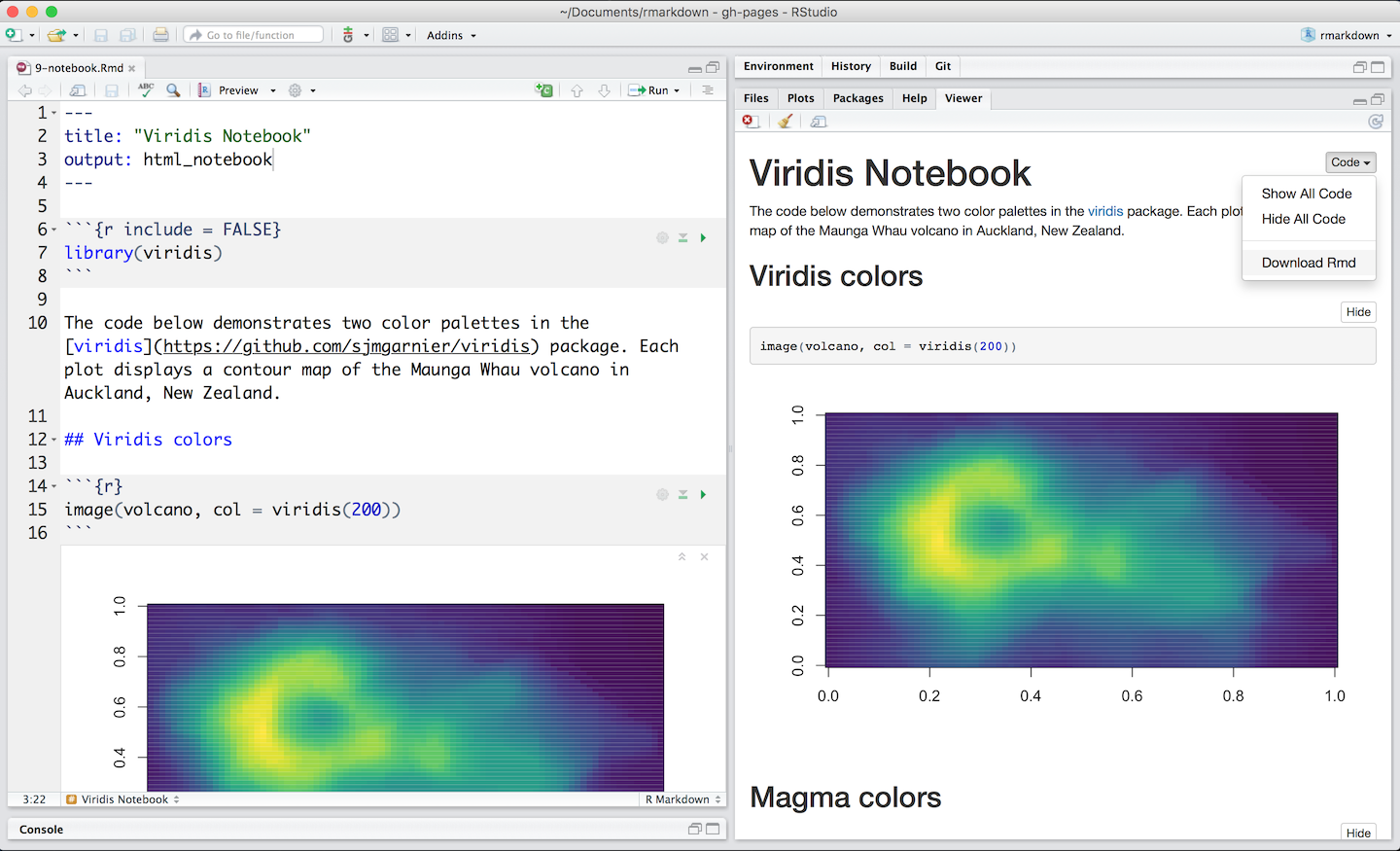Click the workspace panes grid icon
The width and height of the screenshot is (1400, 851).
click(x=390, y=35)
